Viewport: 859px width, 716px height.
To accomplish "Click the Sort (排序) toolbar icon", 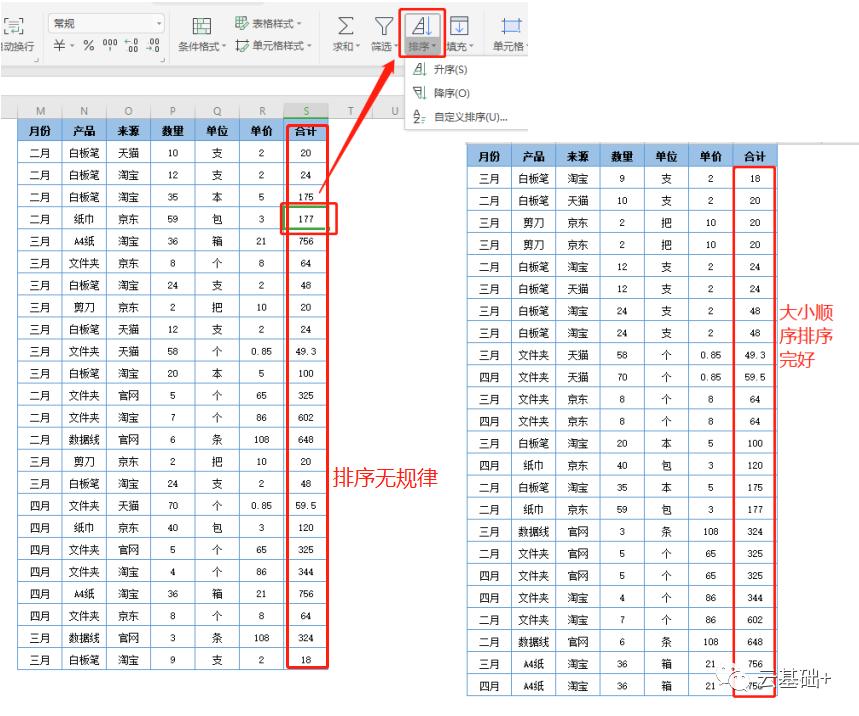I will pyautogui.click(x=423, y=27).
